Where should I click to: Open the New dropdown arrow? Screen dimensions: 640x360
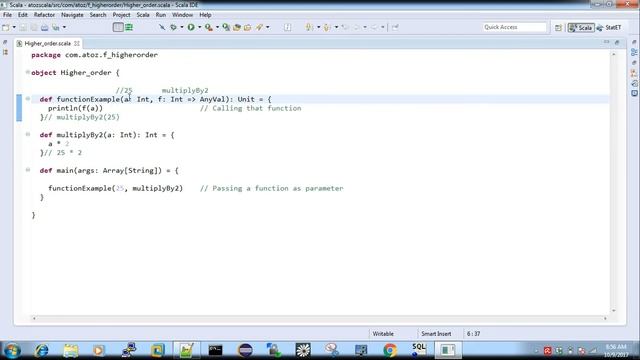point(14,27)
